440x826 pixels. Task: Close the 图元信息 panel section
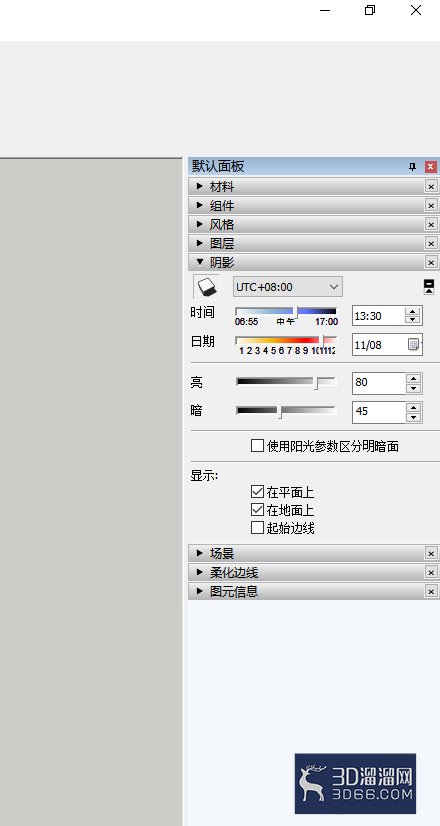431,592
